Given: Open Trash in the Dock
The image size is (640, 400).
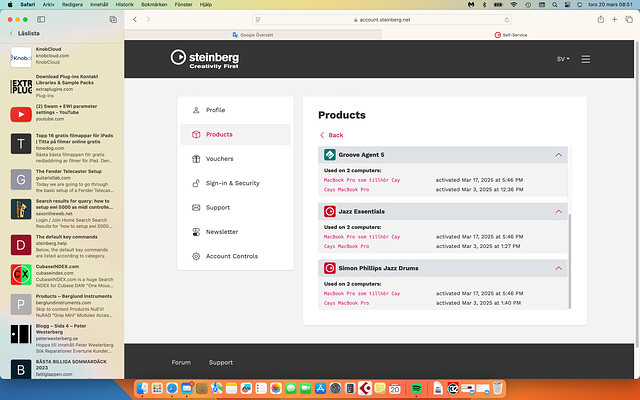Looking at the screenshot, I should (x=497, y=388).
